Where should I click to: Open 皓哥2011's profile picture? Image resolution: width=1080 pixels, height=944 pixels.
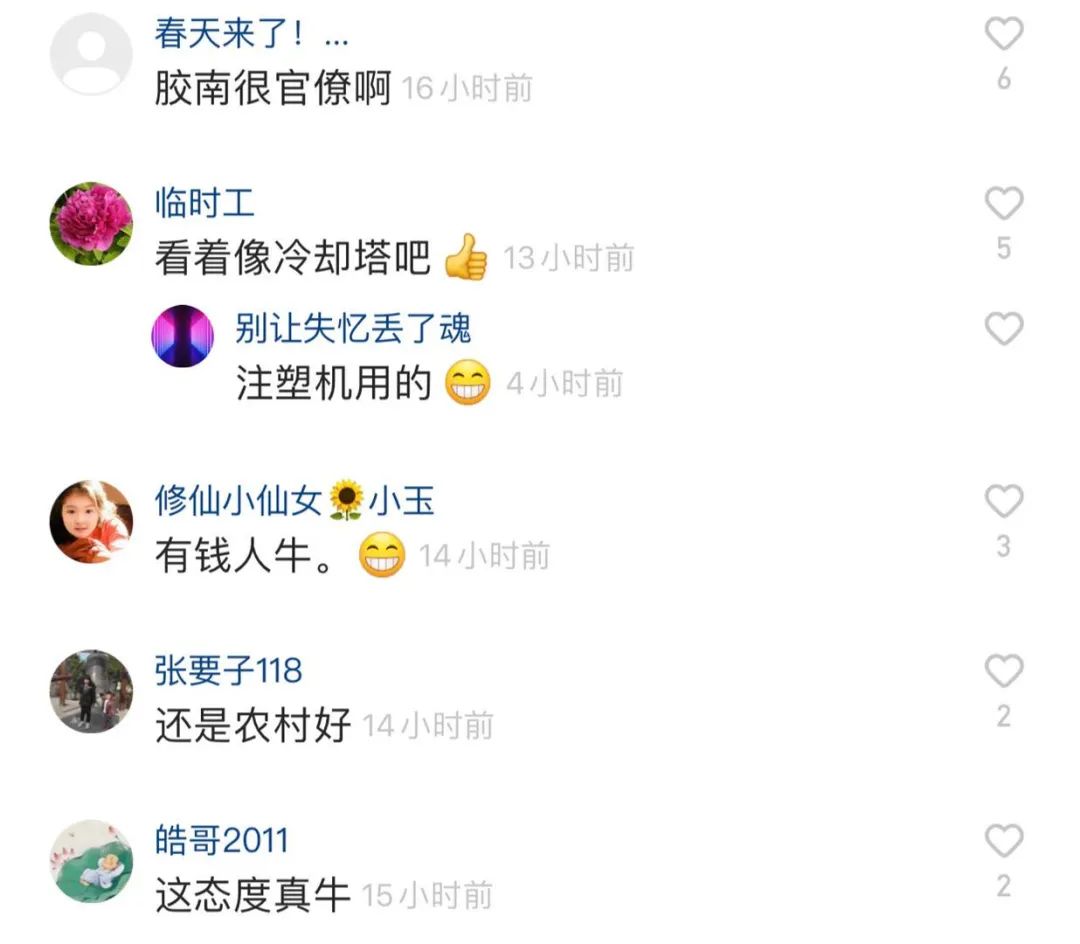[91, 861]
